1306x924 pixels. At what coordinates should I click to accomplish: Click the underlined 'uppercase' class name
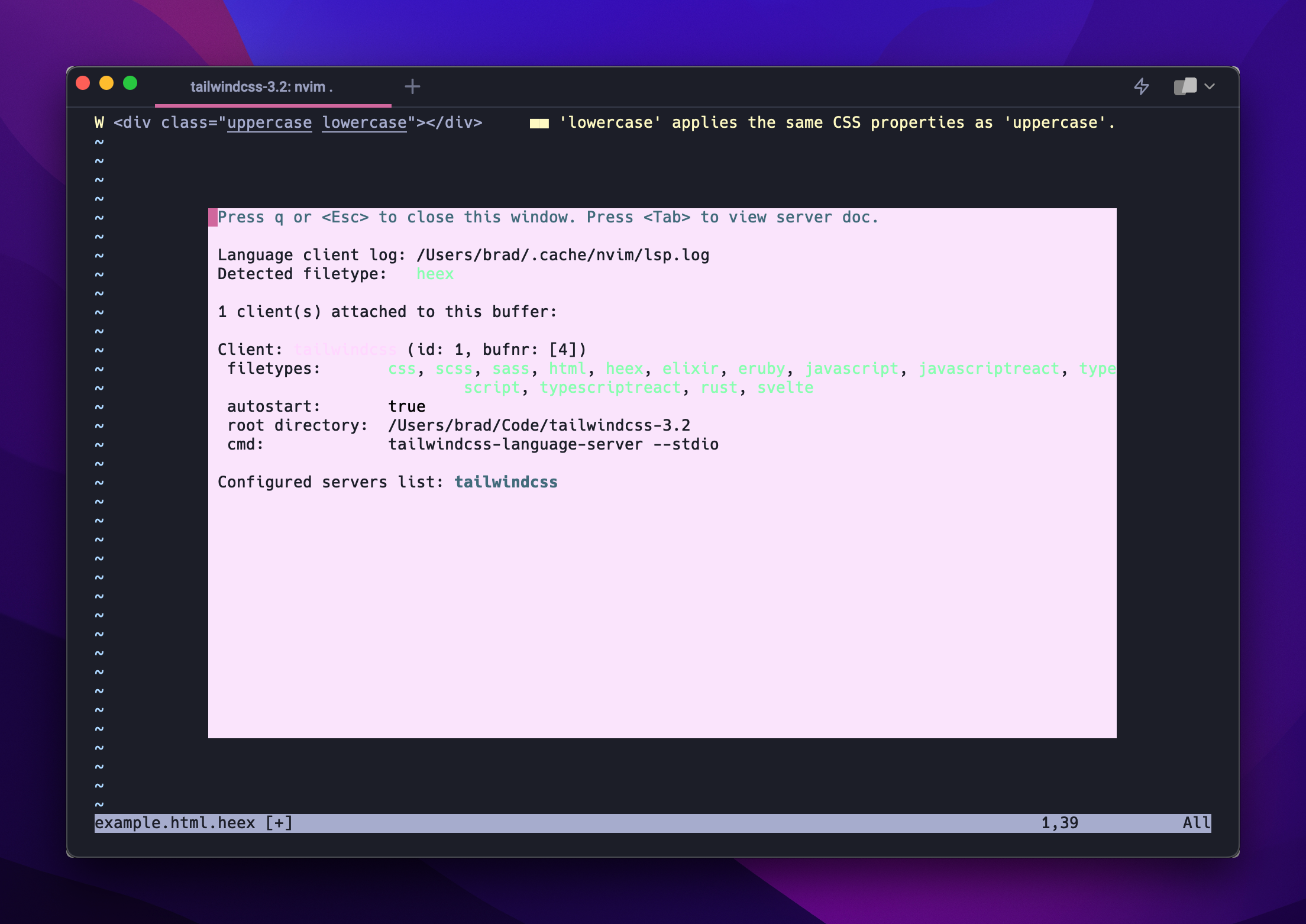270,122
